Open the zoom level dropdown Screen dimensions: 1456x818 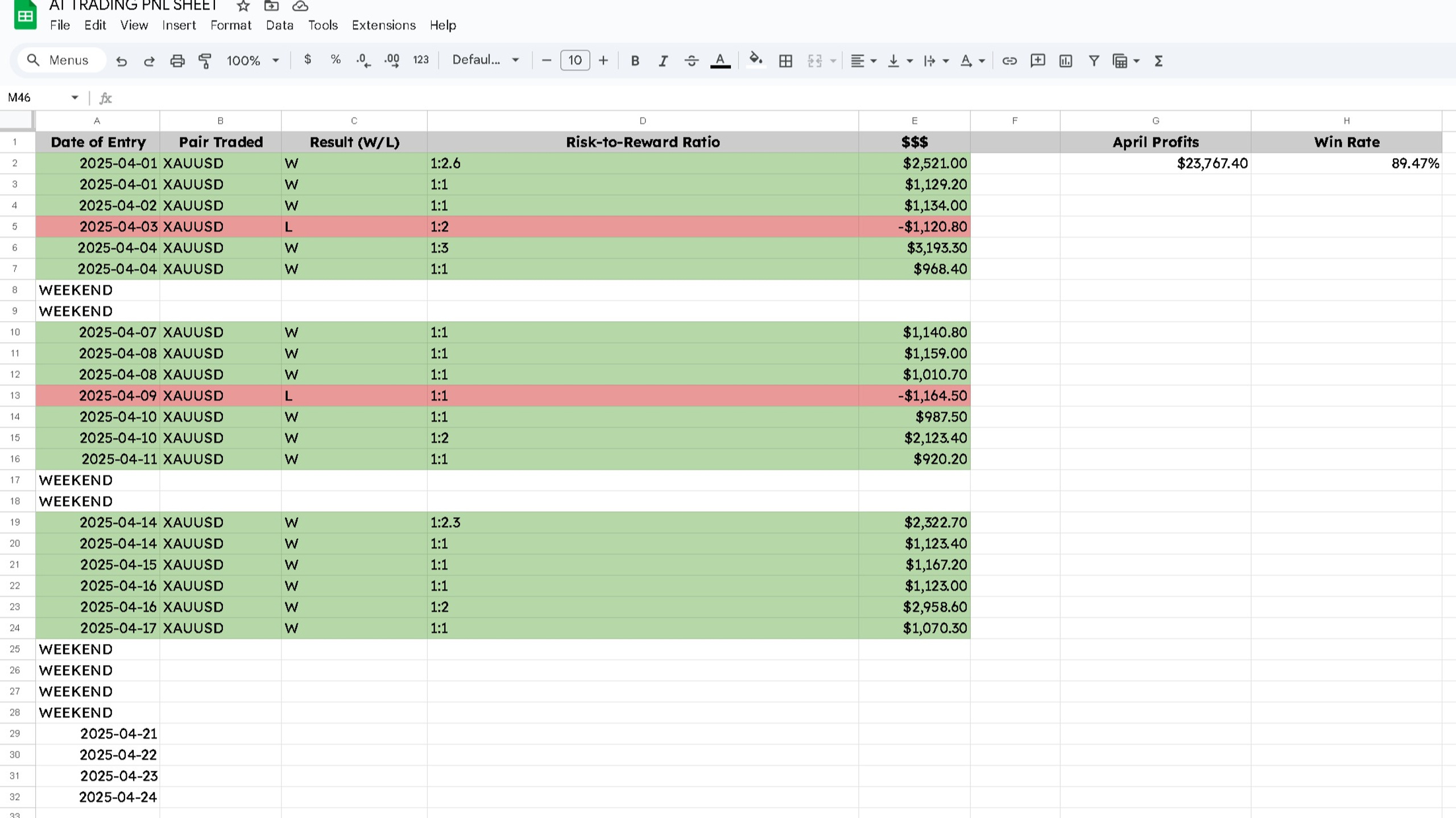[x=253, y=61]
